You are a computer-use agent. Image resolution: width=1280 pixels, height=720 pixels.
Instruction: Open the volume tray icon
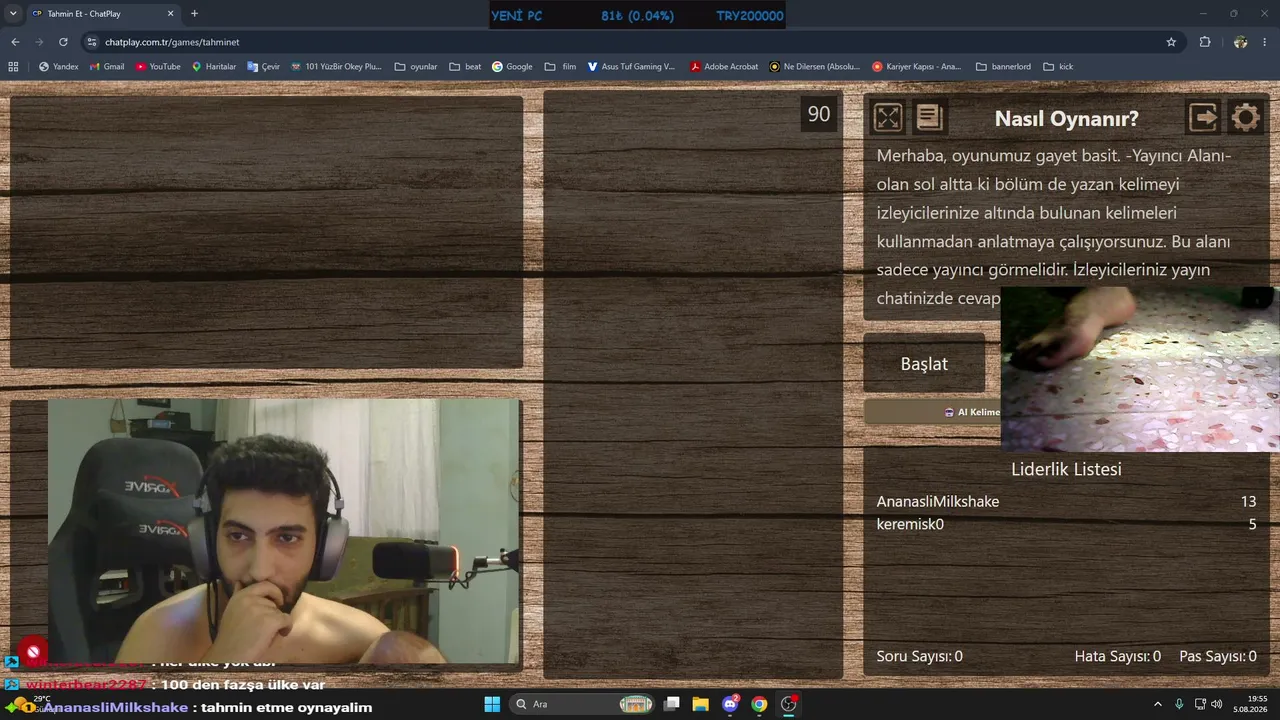[1217, 704]
